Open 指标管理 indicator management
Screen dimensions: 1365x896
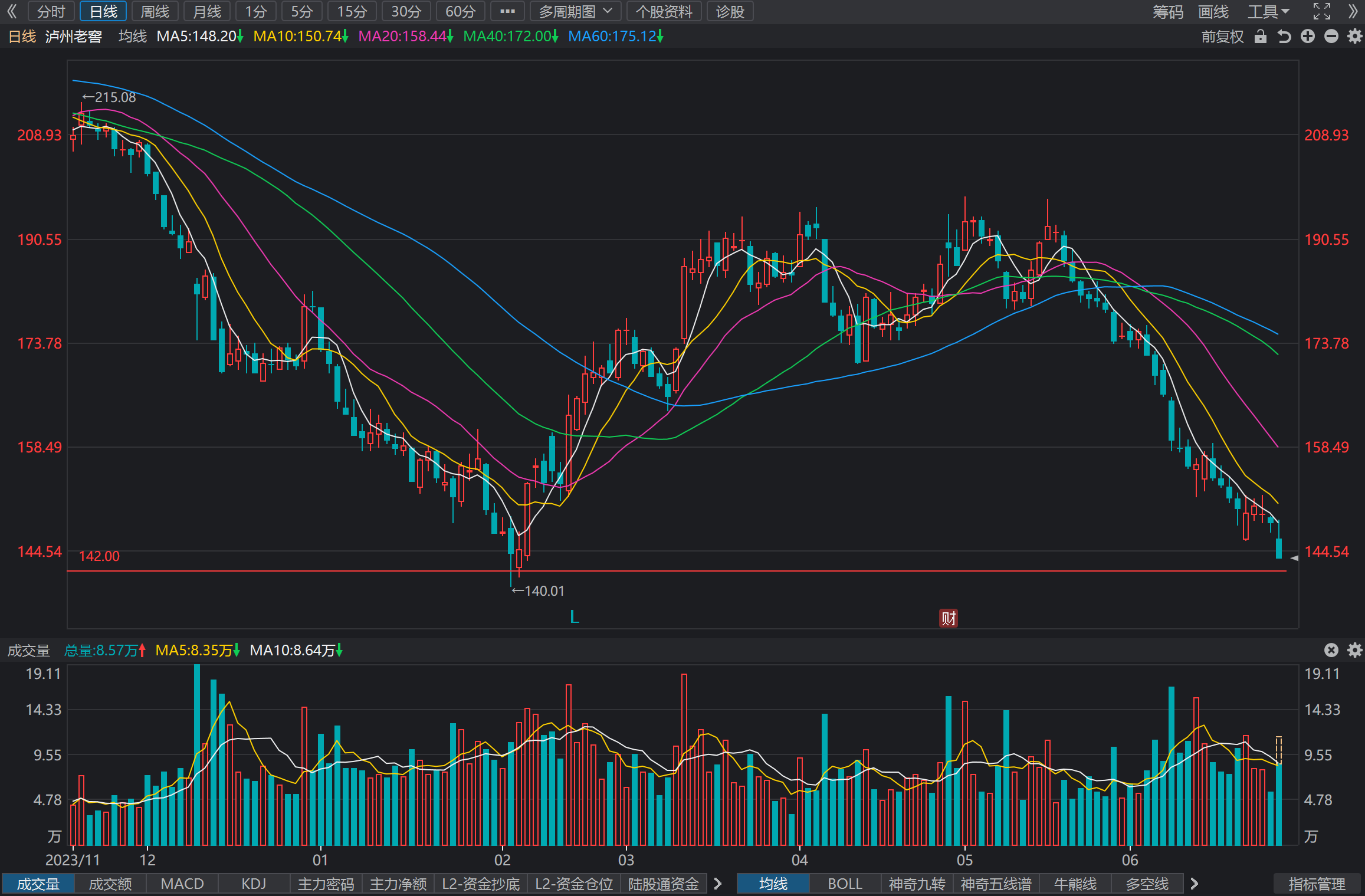[1317, 884]
